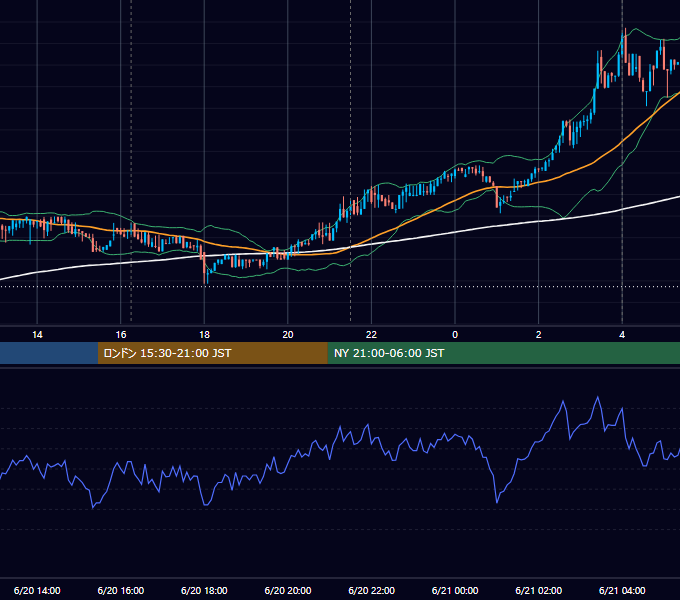Click hour label 0 on price chart axis
680x600 pixels.
click(x=455, y=335)
